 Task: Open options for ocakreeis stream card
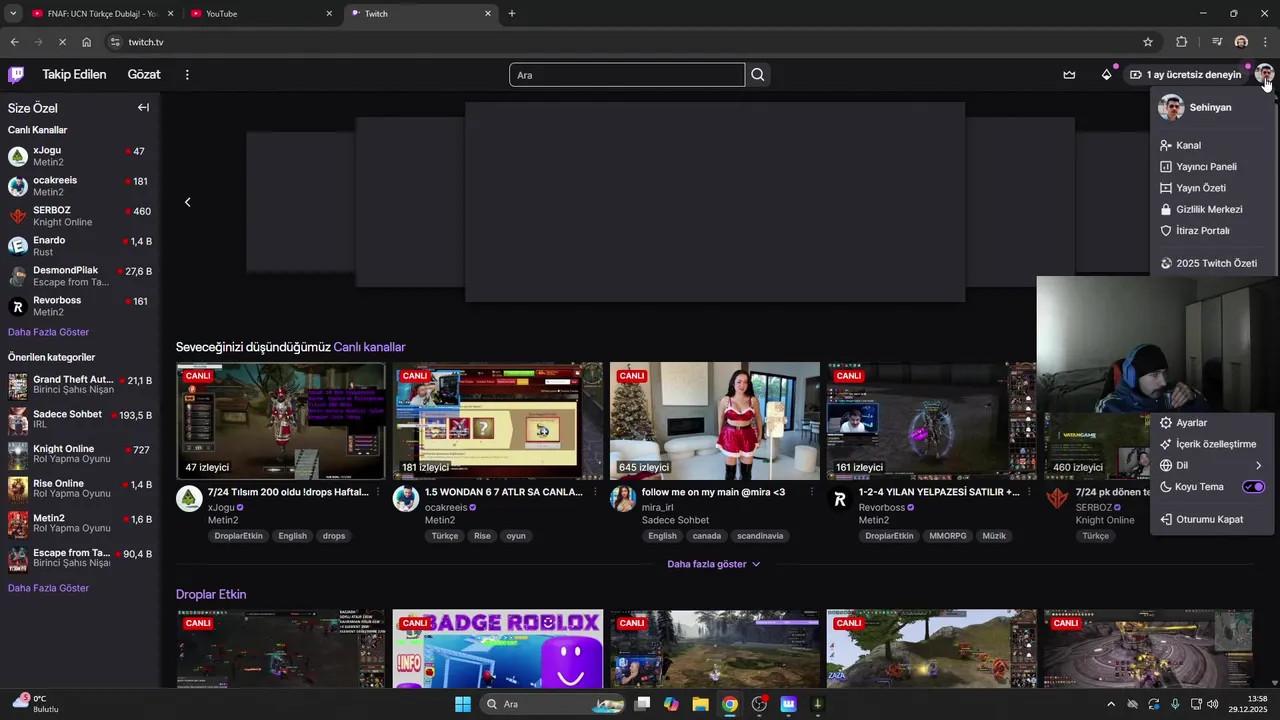(x=595, y=492)
